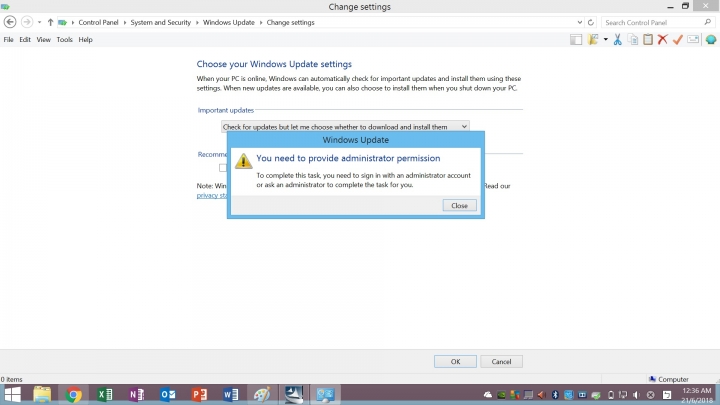Image resolution: width=720 pixels, height=405 pixels.
Task: Select Windows Update breadcrumb
Action: tap(229, 22)
